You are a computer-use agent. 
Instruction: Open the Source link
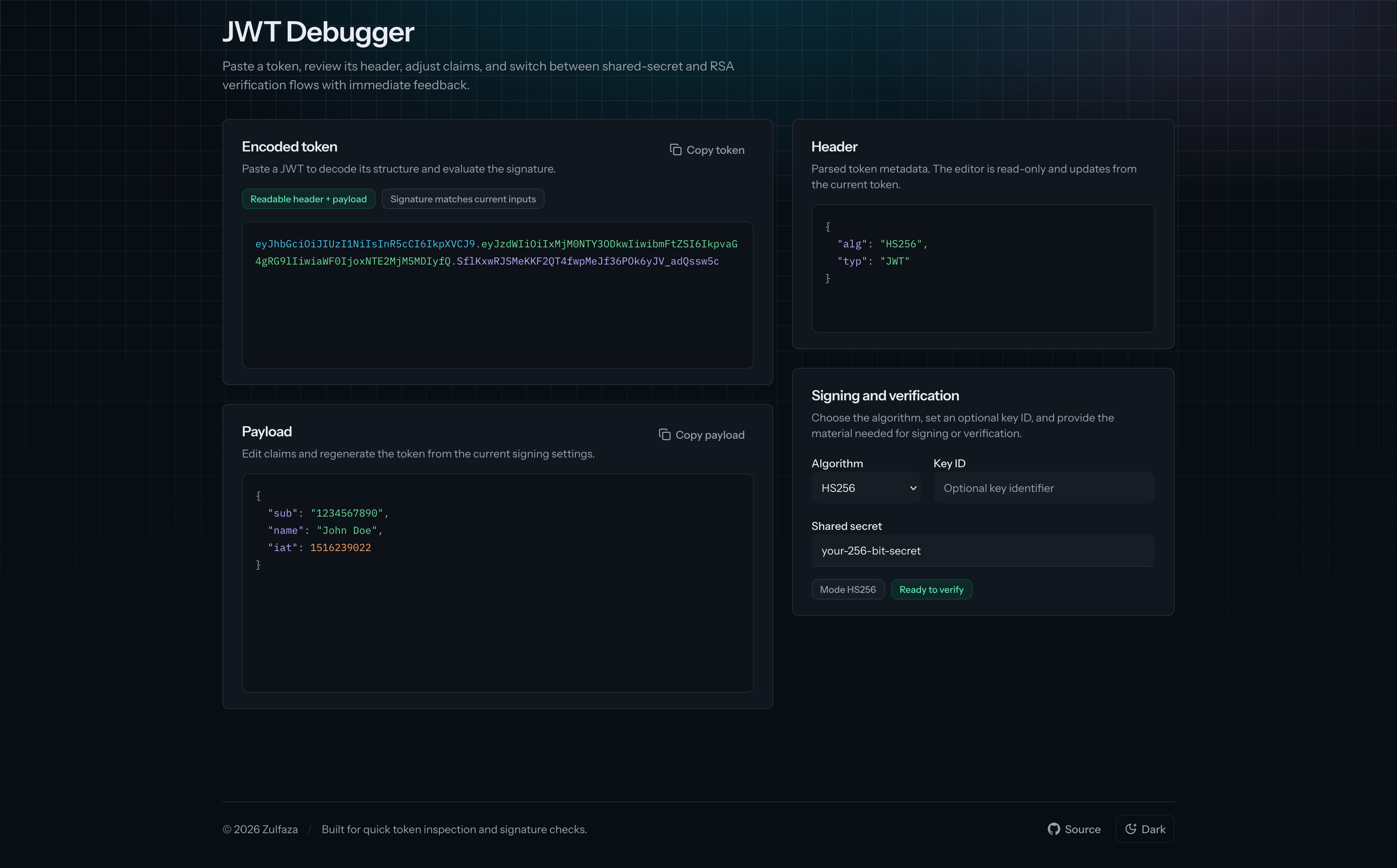(x=1082, y=829)
